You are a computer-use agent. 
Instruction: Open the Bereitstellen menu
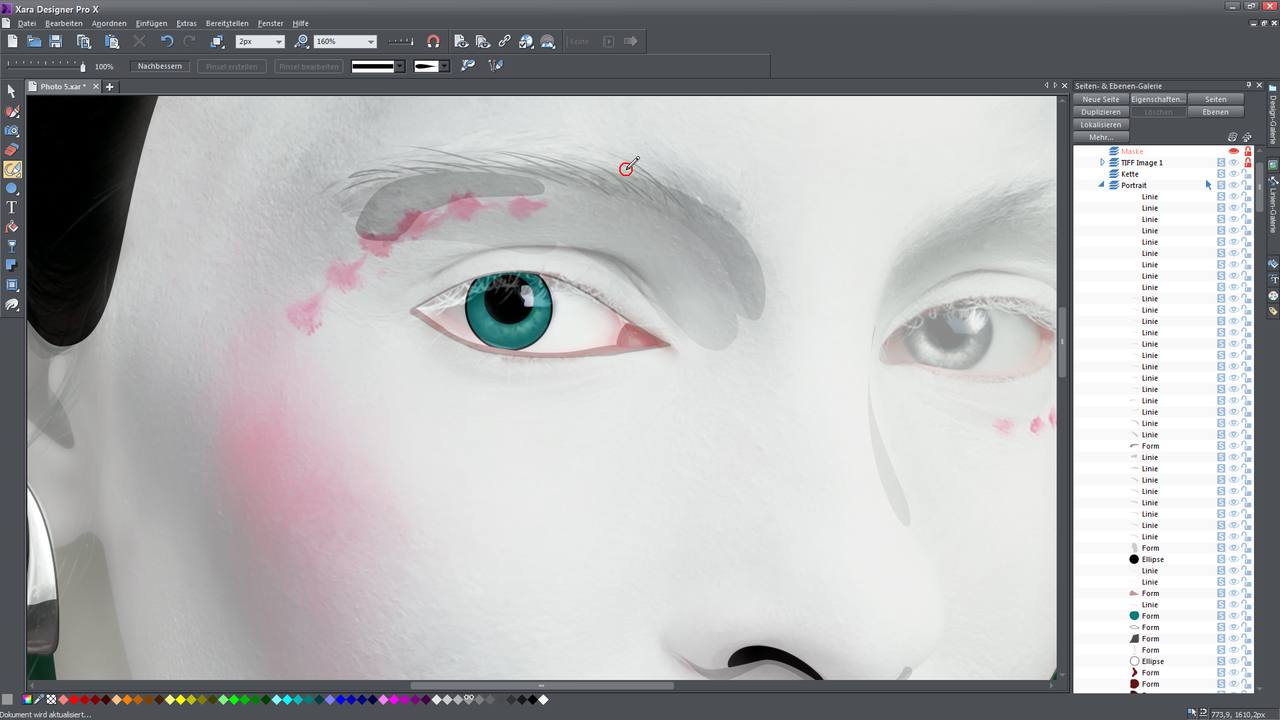[228, 23]
